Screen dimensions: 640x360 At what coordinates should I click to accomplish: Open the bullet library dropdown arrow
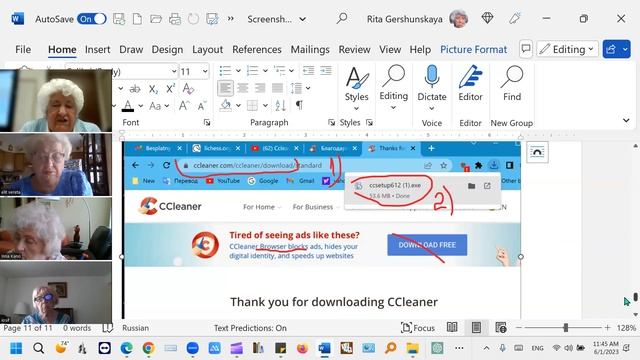(238, 71)
